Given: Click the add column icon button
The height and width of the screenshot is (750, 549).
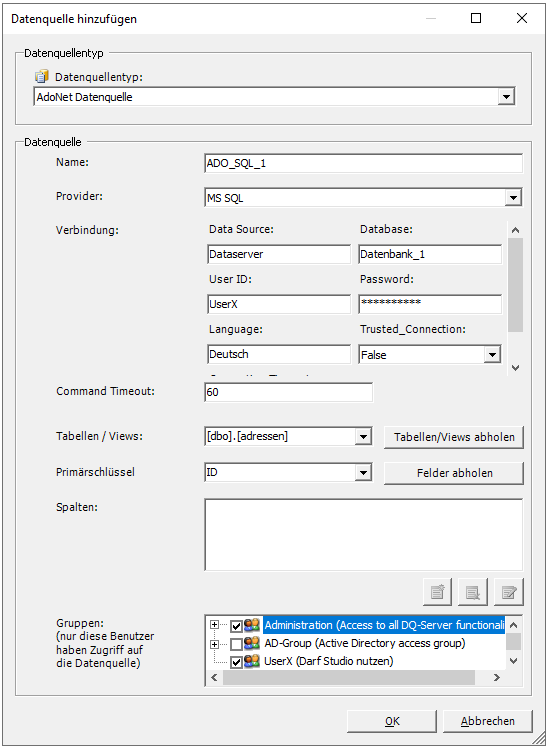Looking at the screenshot, I should click(x=437, y=592).
